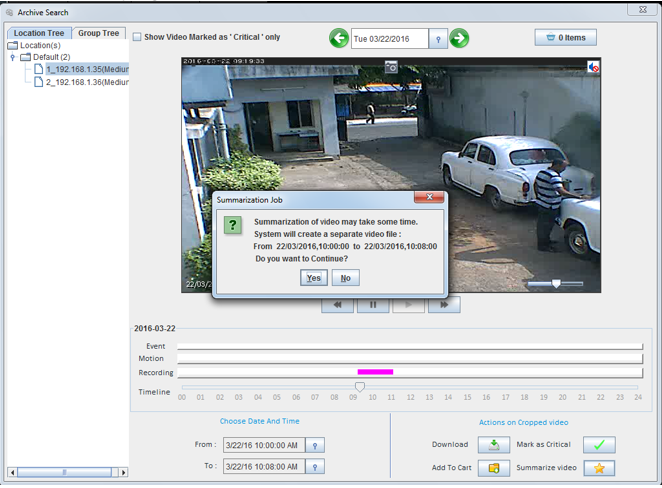662x488 pixels.
Task: Click the Motion timeline bar
Action: point(410,359)
